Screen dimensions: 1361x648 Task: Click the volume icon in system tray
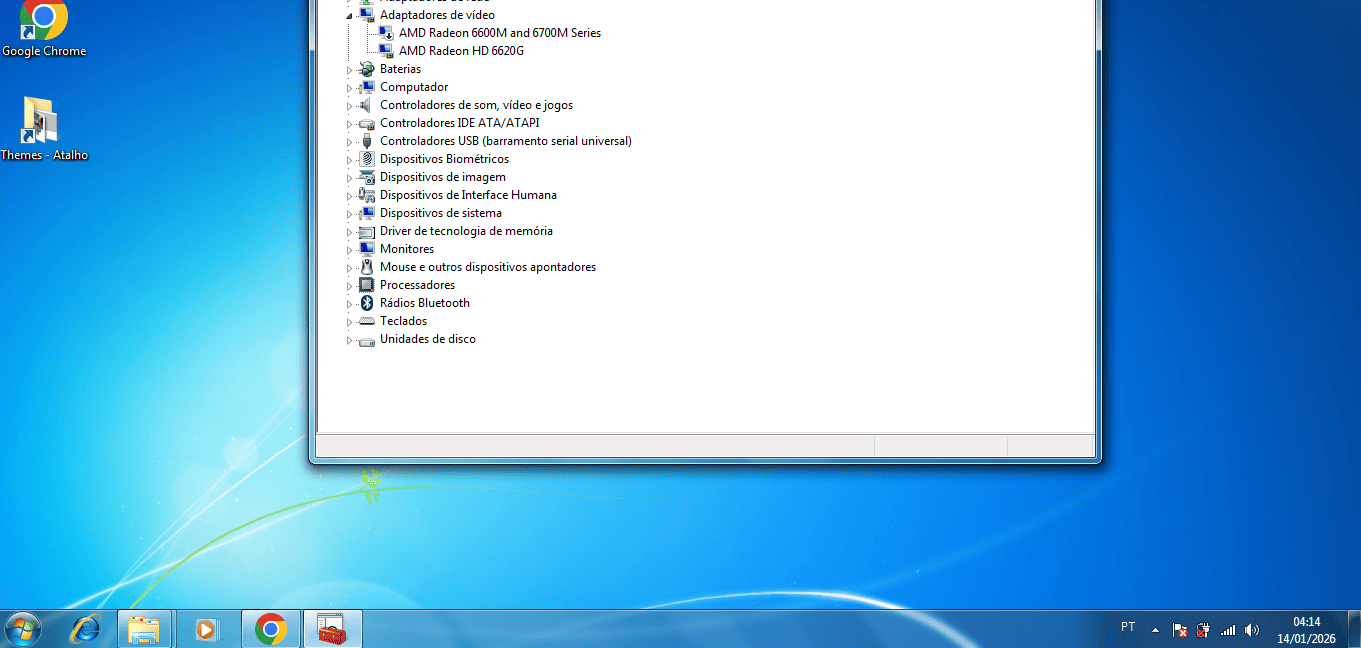click(x=1252, y=630)
